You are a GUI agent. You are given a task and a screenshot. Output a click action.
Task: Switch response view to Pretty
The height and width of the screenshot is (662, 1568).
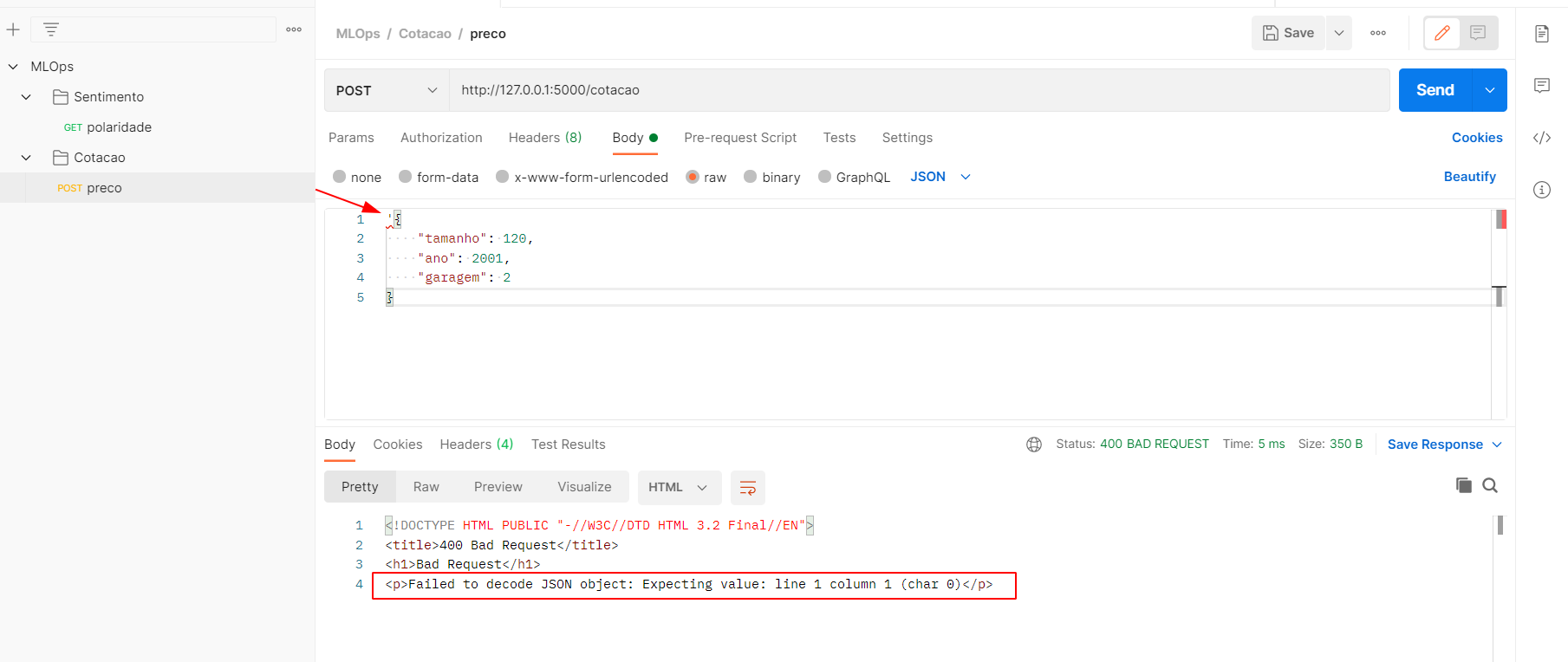click(x=360, y=487)
